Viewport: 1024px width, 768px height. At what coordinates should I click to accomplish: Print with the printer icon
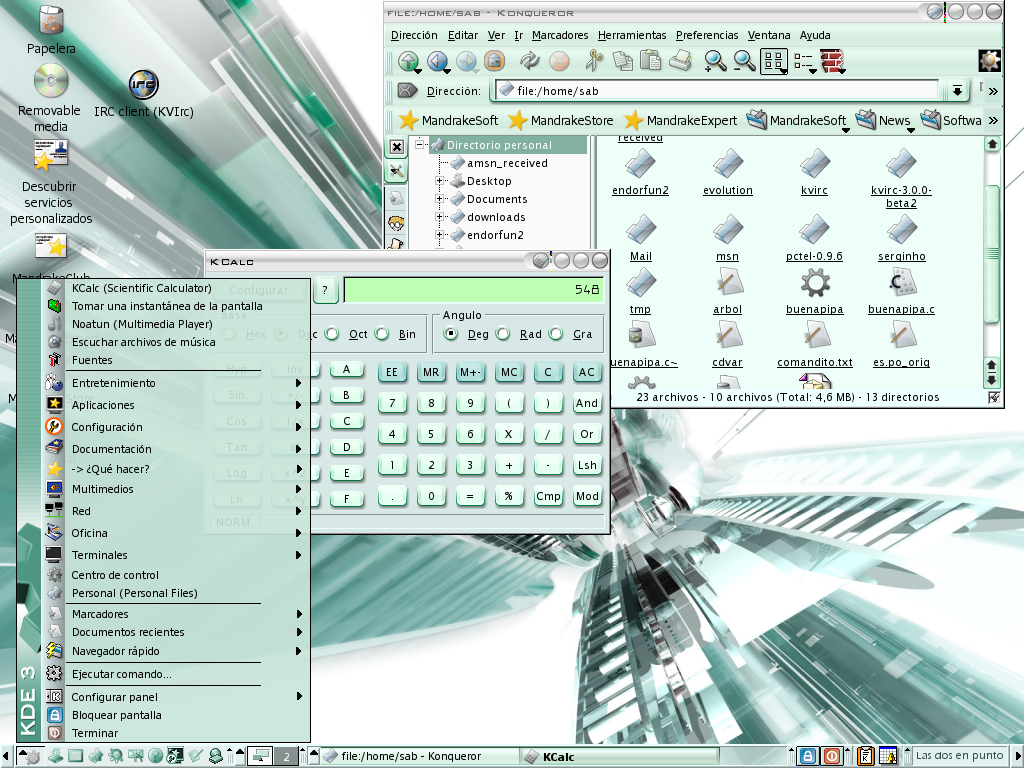click(x=680, y=61)
